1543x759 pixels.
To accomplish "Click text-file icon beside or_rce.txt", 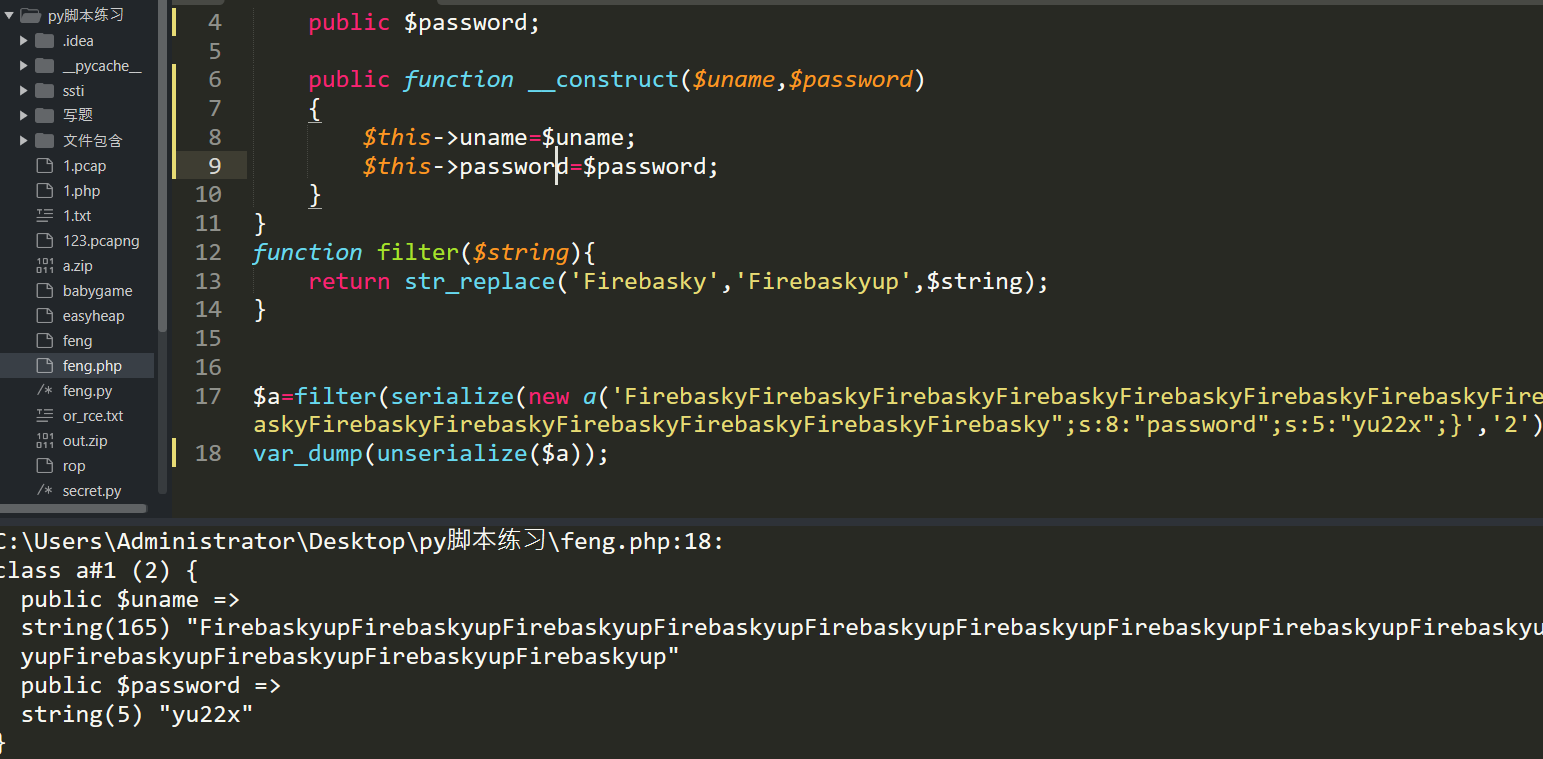I will click(x=44, y=415).
